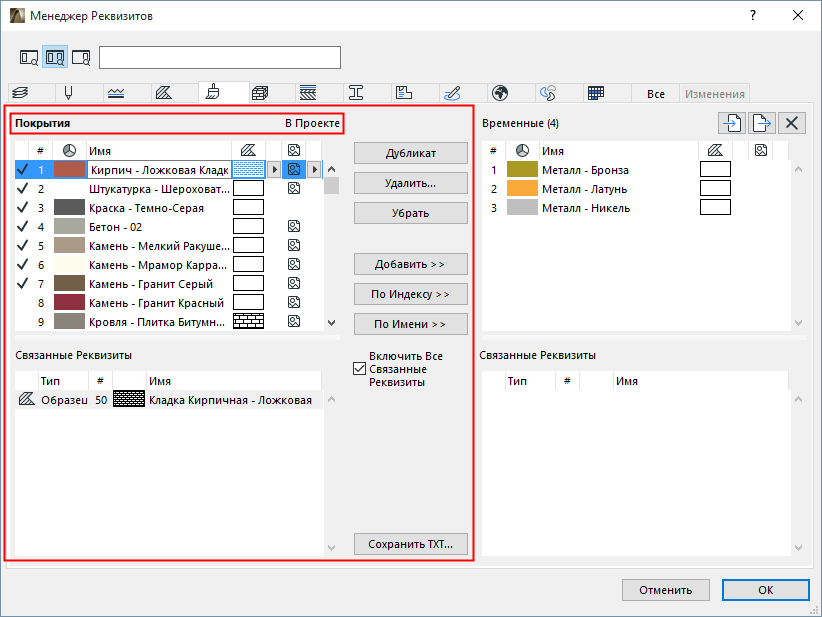The image size is (822, 617).
Task: Click the По Имени >> button
Action: [410, 324]
